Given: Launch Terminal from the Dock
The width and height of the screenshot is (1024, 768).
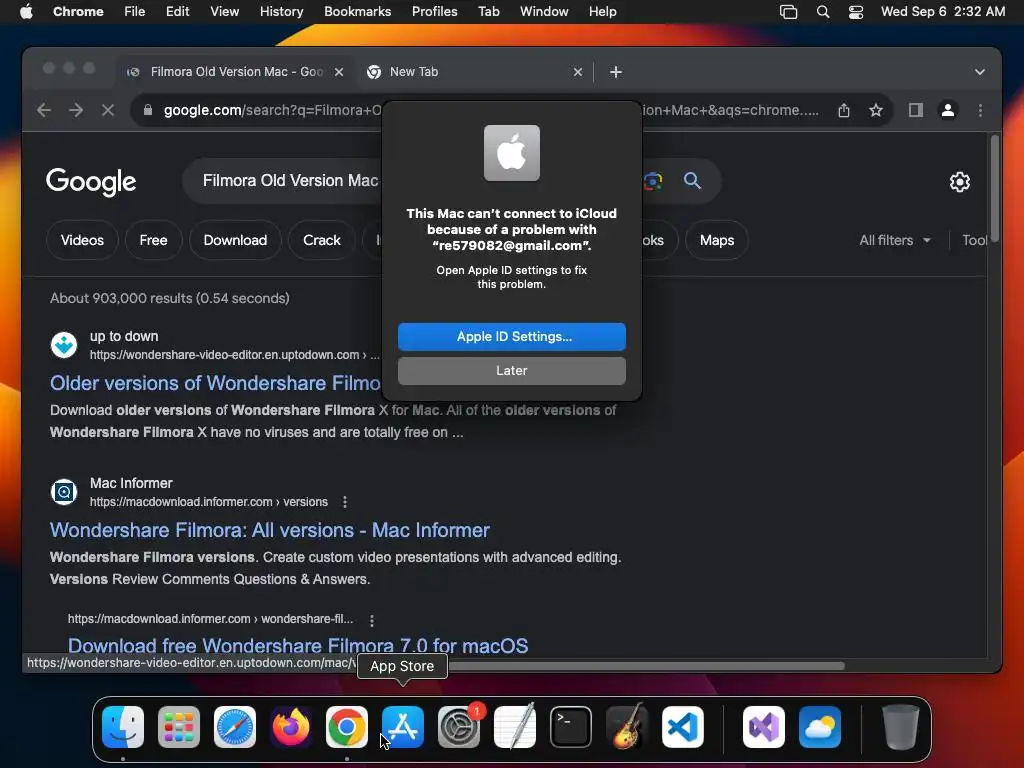Looking at the screenshot, I should [571, 727].
